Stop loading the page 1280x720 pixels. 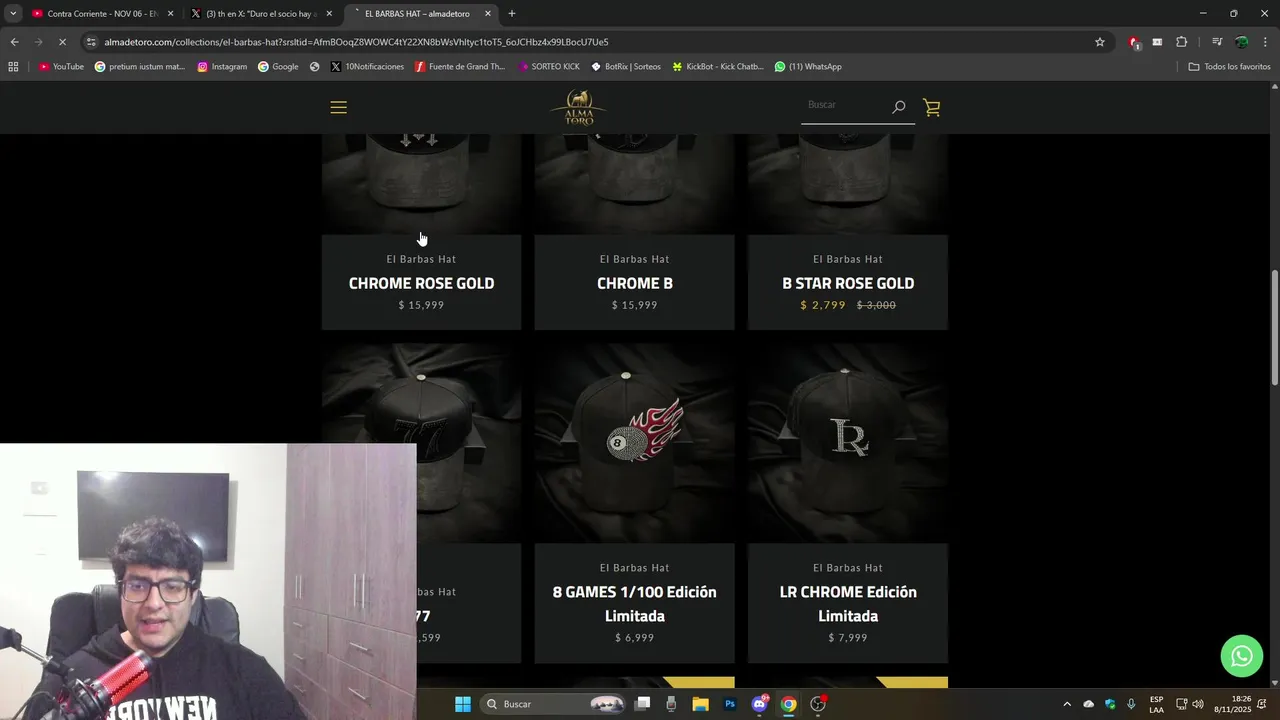(62, 42)
